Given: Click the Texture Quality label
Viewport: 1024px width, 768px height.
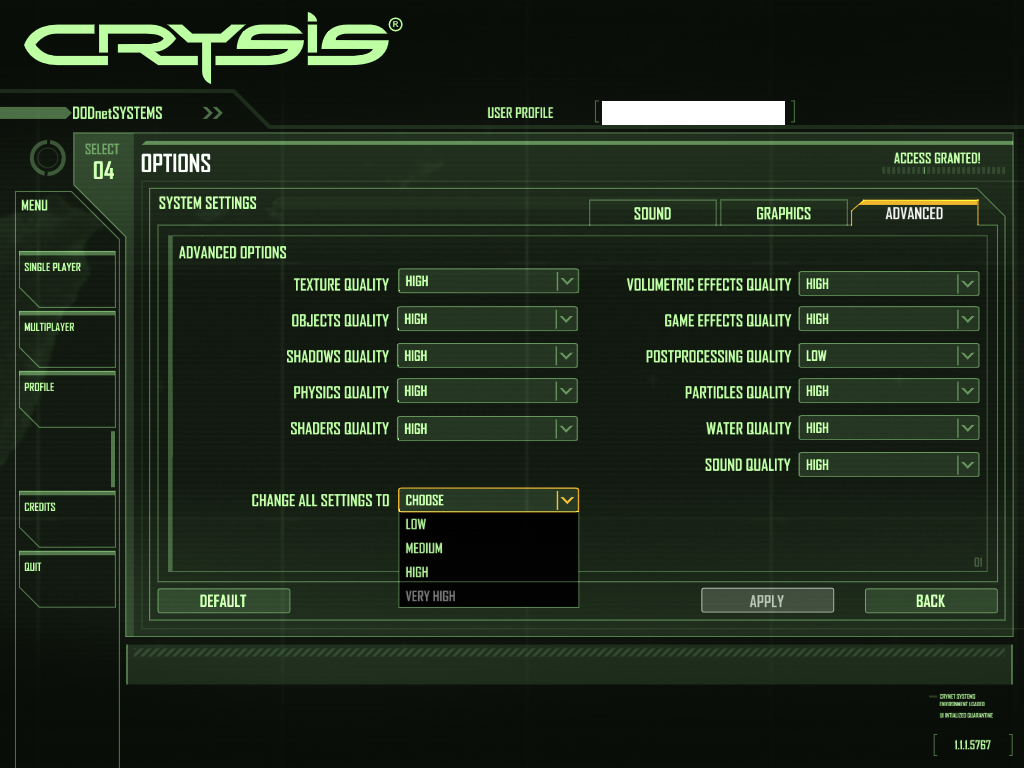Looking at the screenshot, I should click(x=341, y=285).
